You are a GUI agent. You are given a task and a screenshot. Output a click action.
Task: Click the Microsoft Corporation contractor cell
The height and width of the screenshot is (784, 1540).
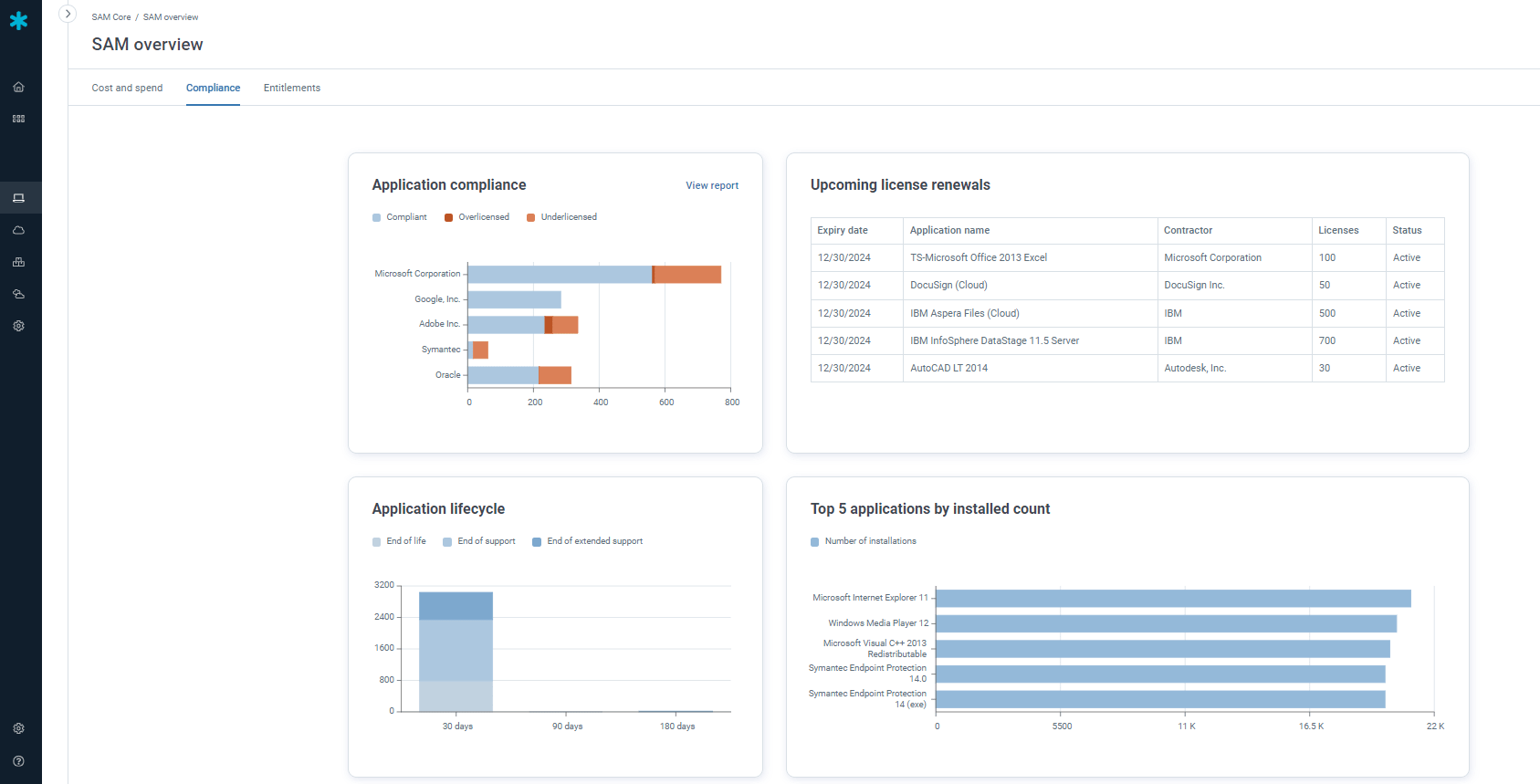[1234, 258]
